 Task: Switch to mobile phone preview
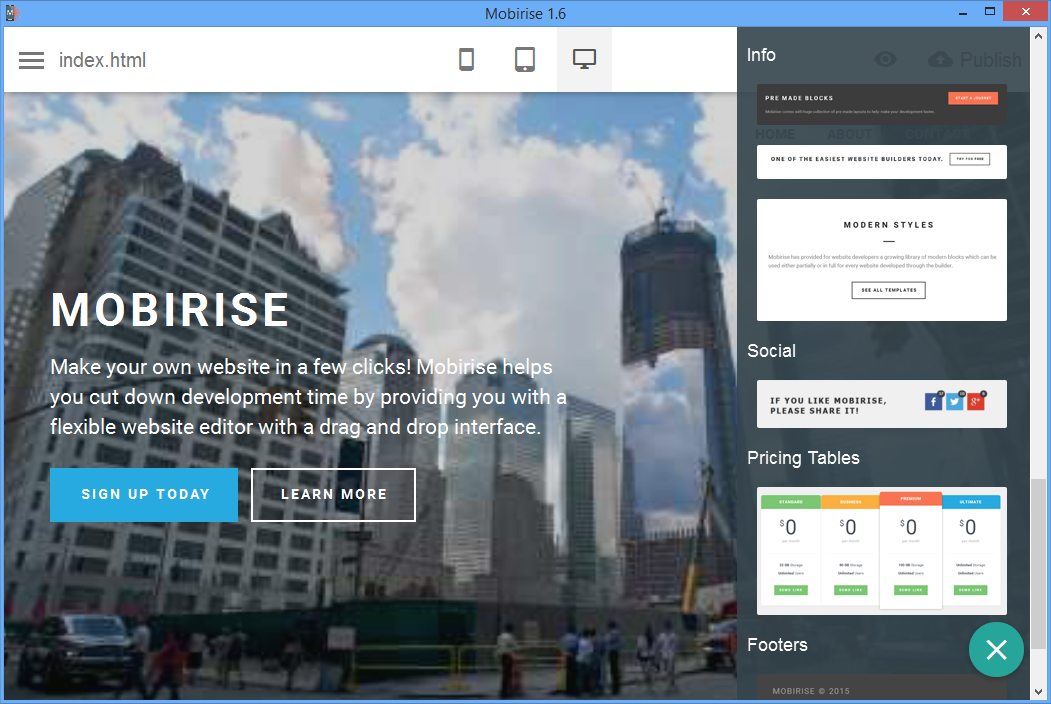[x=467, y=60]
